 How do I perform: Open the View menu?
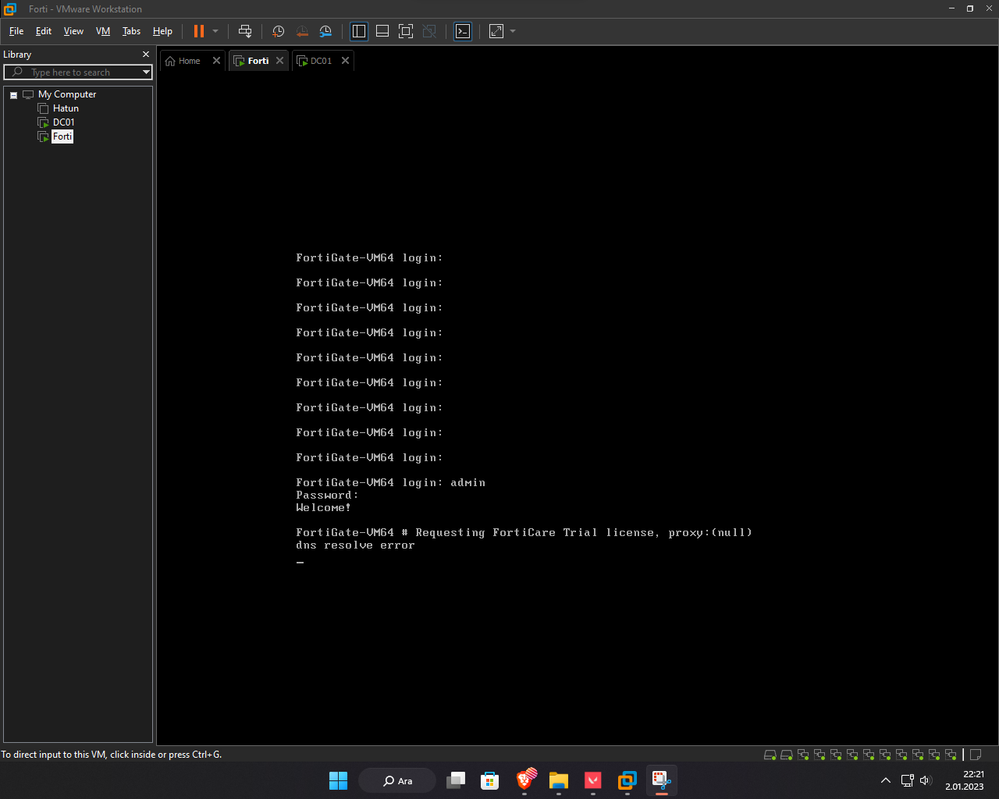point(73,31)
